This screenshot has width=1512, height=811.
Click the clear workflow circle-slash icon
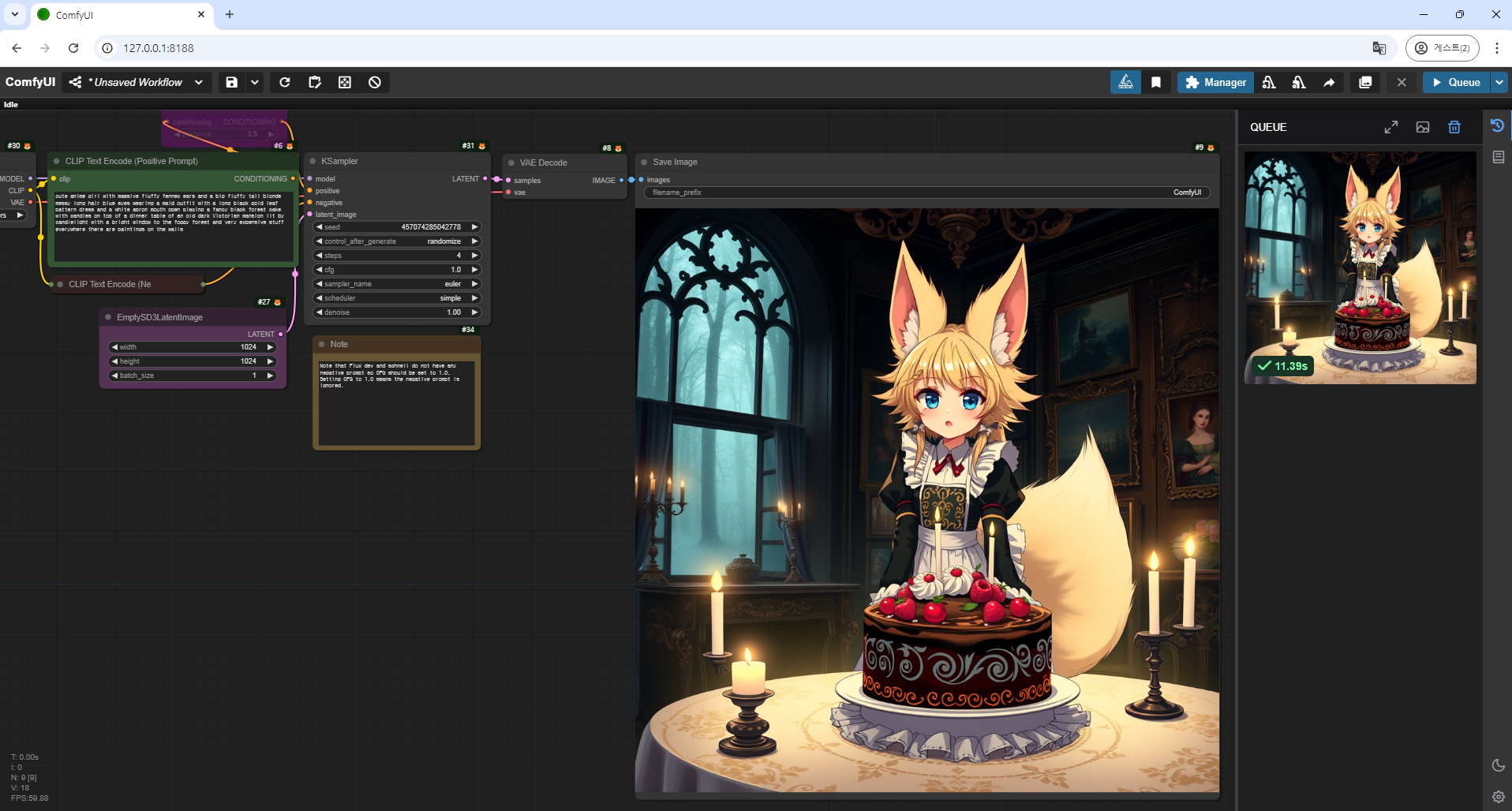[375, 82]
